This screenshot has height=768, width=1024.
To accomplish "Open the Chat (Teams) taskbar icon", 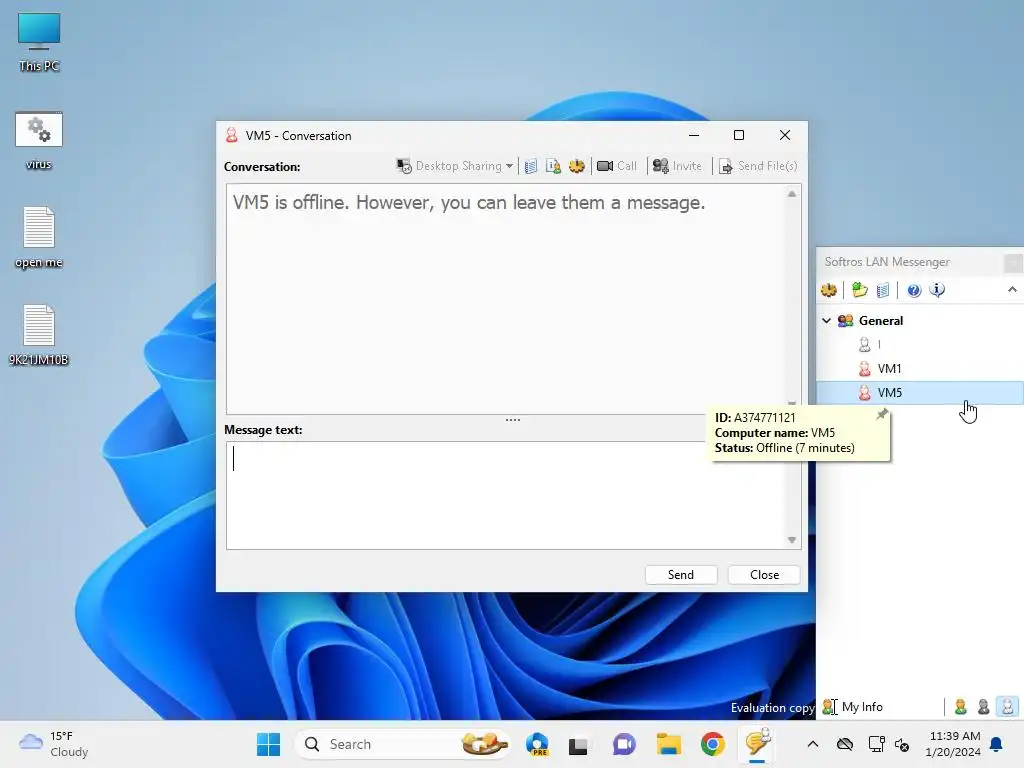I will 624,744.
